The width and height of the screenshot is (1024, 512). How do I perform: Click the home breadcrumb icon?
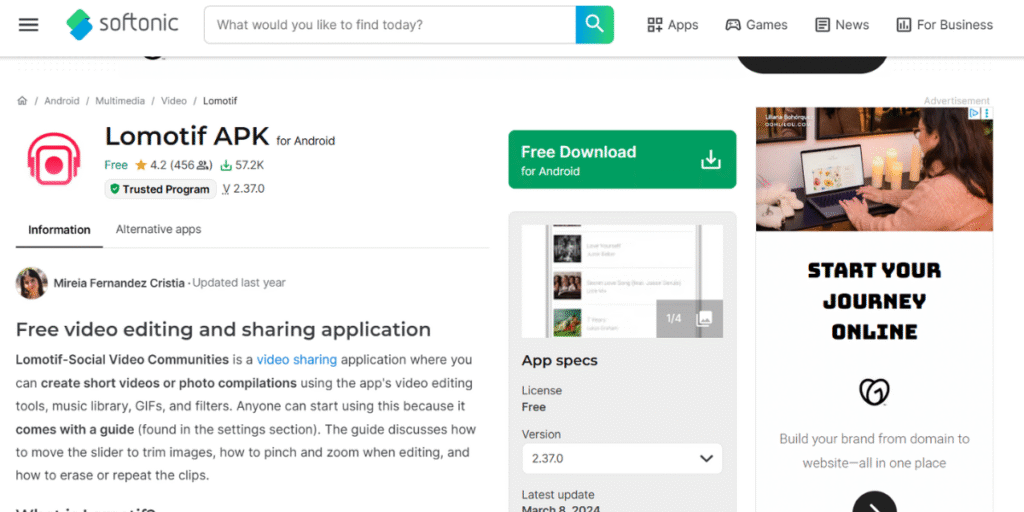22,101
